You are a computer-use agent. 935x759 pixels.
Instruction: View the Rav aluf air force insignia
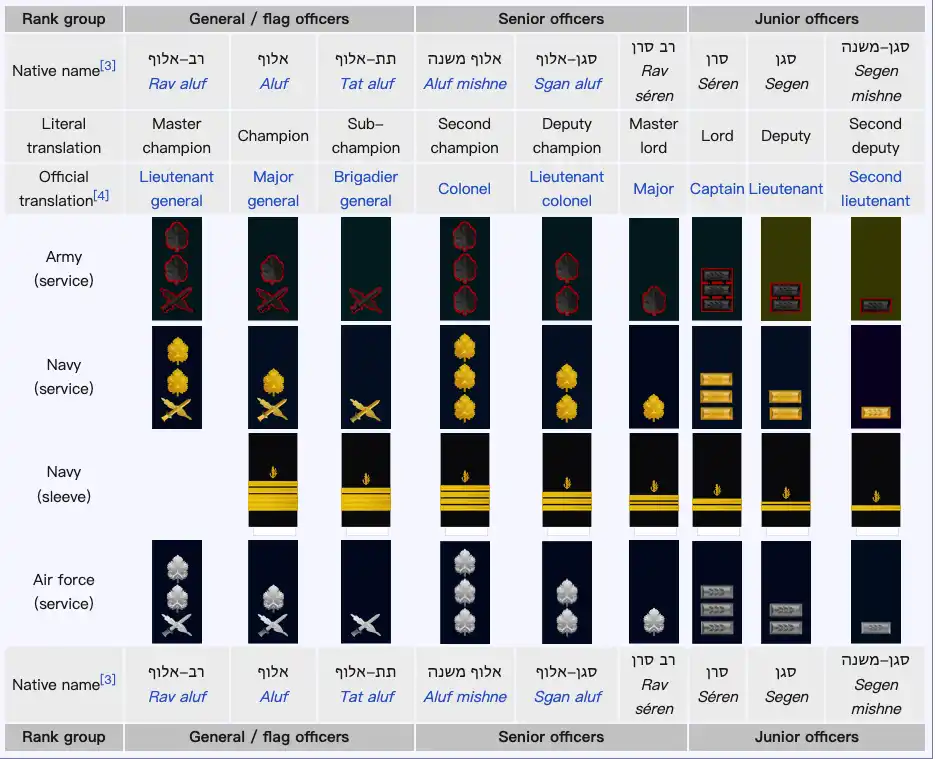point(177,591)
